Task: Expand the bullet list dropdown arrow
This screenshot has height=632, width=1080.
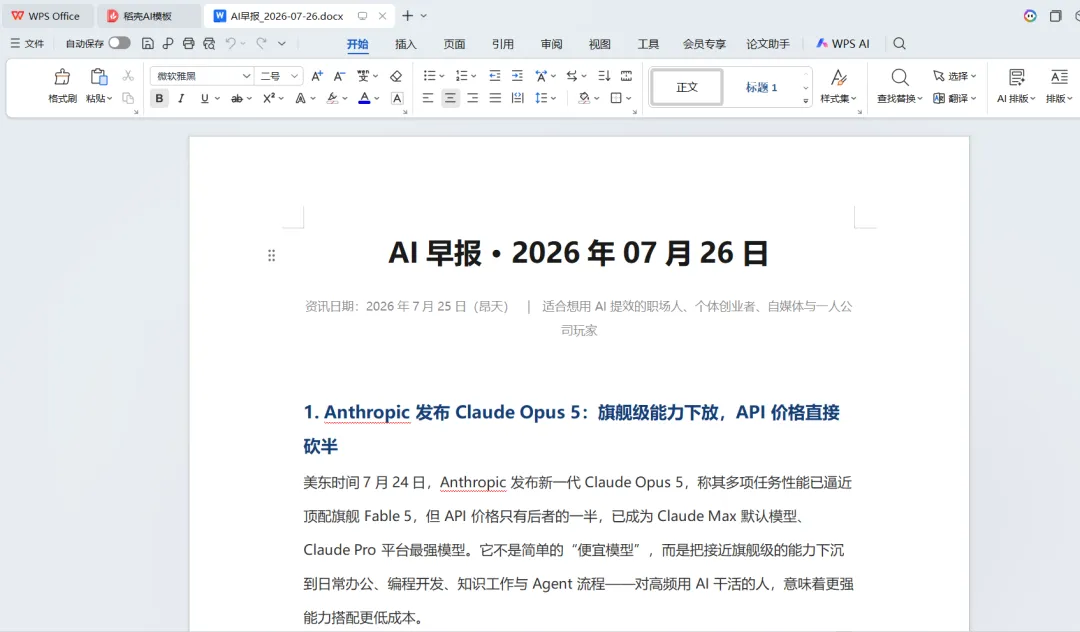Action: point(442,76)
